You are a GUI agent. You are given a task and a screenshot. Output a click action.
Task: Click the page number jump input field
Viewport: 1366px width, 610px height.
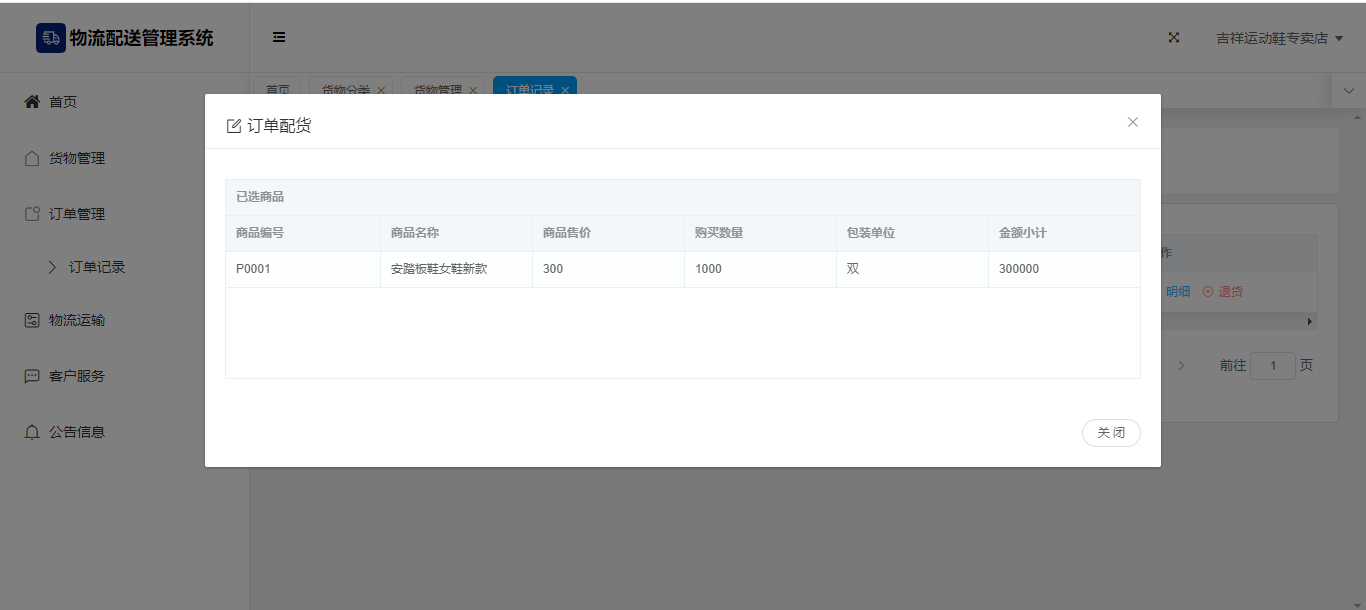(1272, 366)
